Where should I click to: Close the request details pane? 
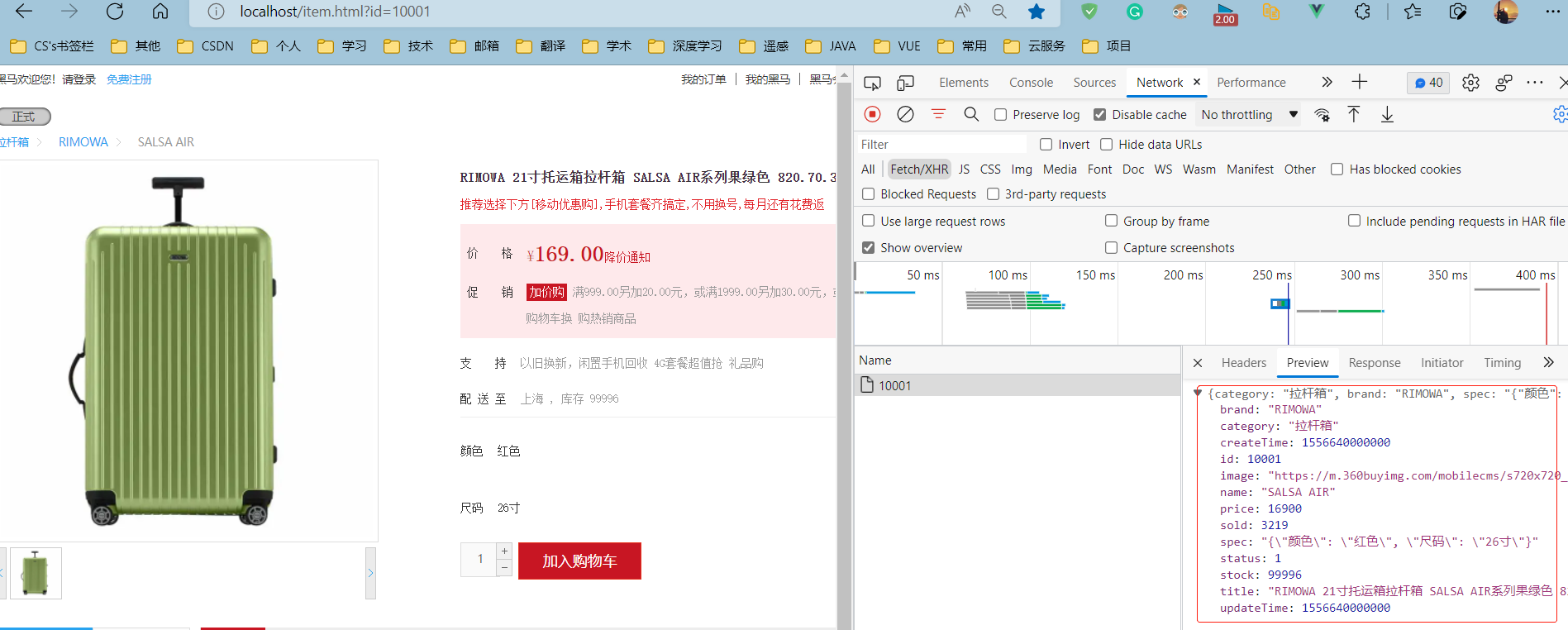(1198, 363)
